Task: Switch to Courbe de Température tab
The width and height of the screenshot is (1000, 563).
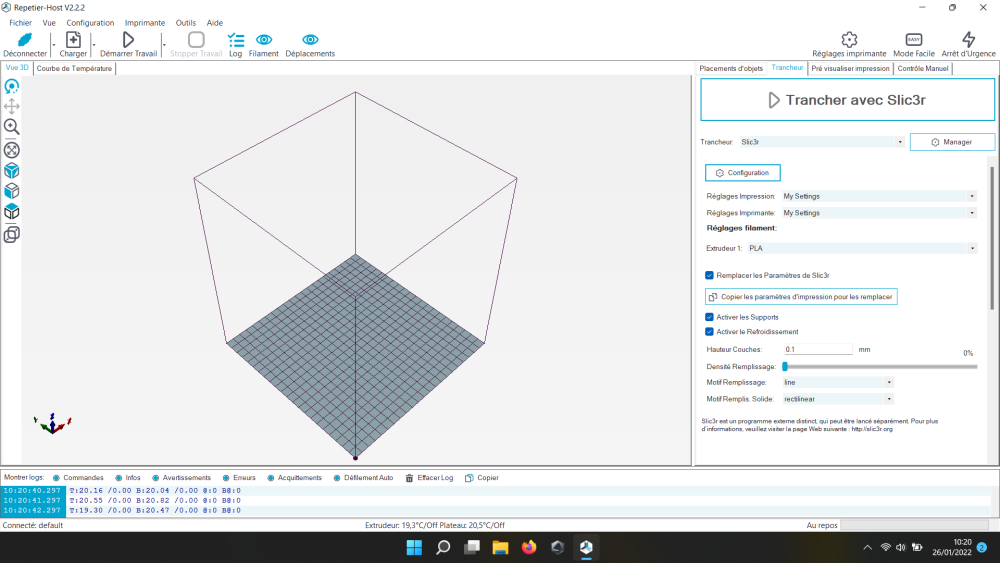Action: [74, 68]
